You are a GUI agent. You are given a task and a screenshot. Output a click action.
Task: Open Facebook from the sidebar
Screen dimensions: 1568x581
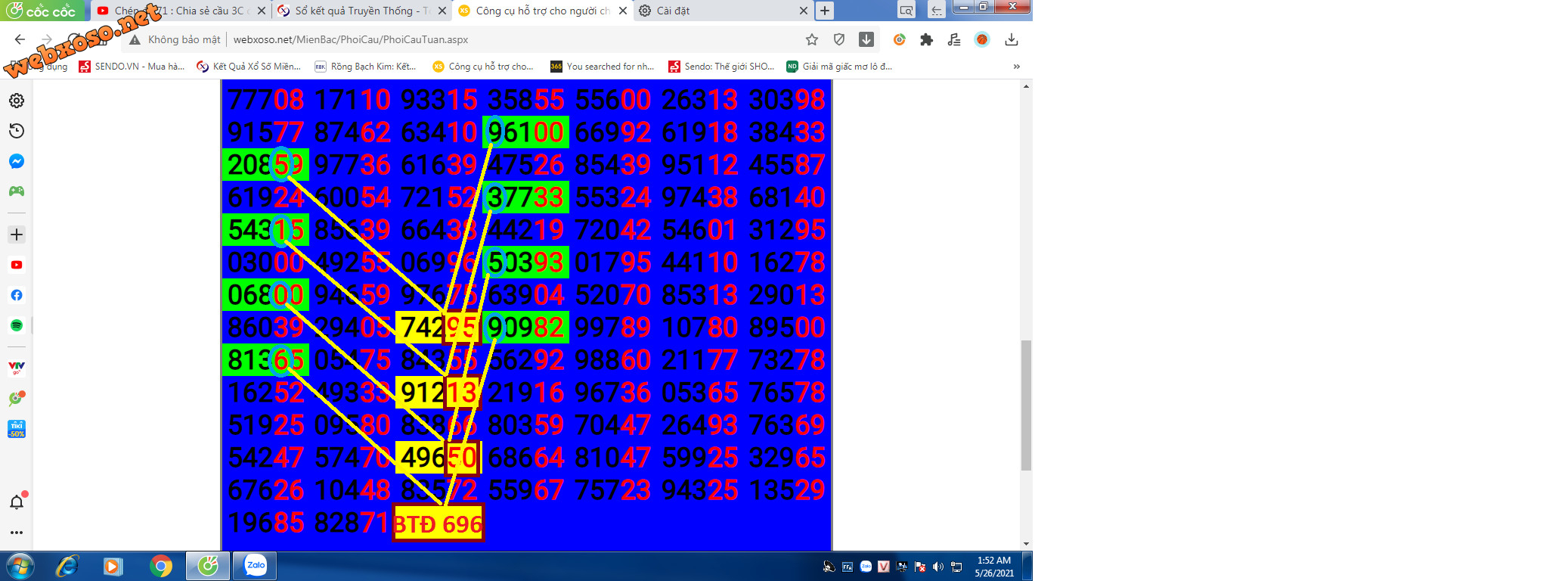point(17,295)
